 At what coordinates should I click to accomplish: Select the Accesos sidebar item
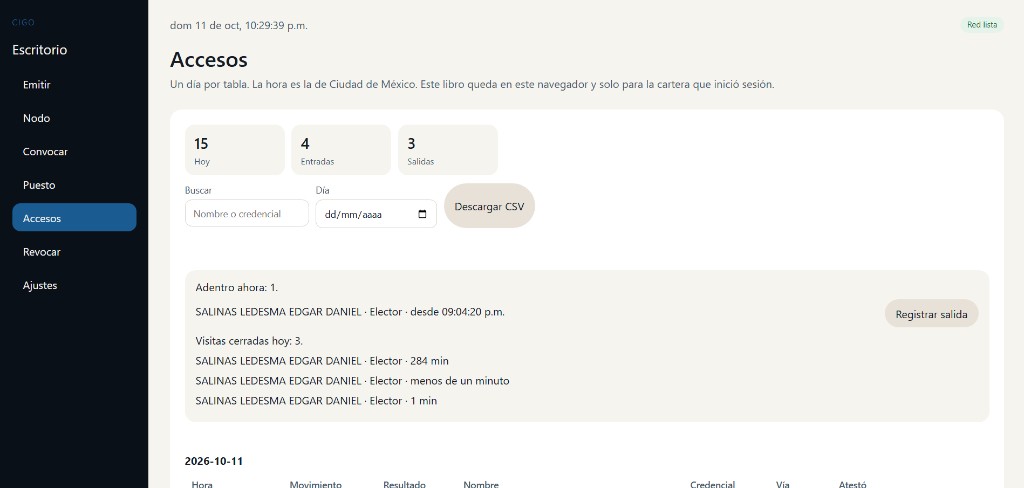pos(74,218)
